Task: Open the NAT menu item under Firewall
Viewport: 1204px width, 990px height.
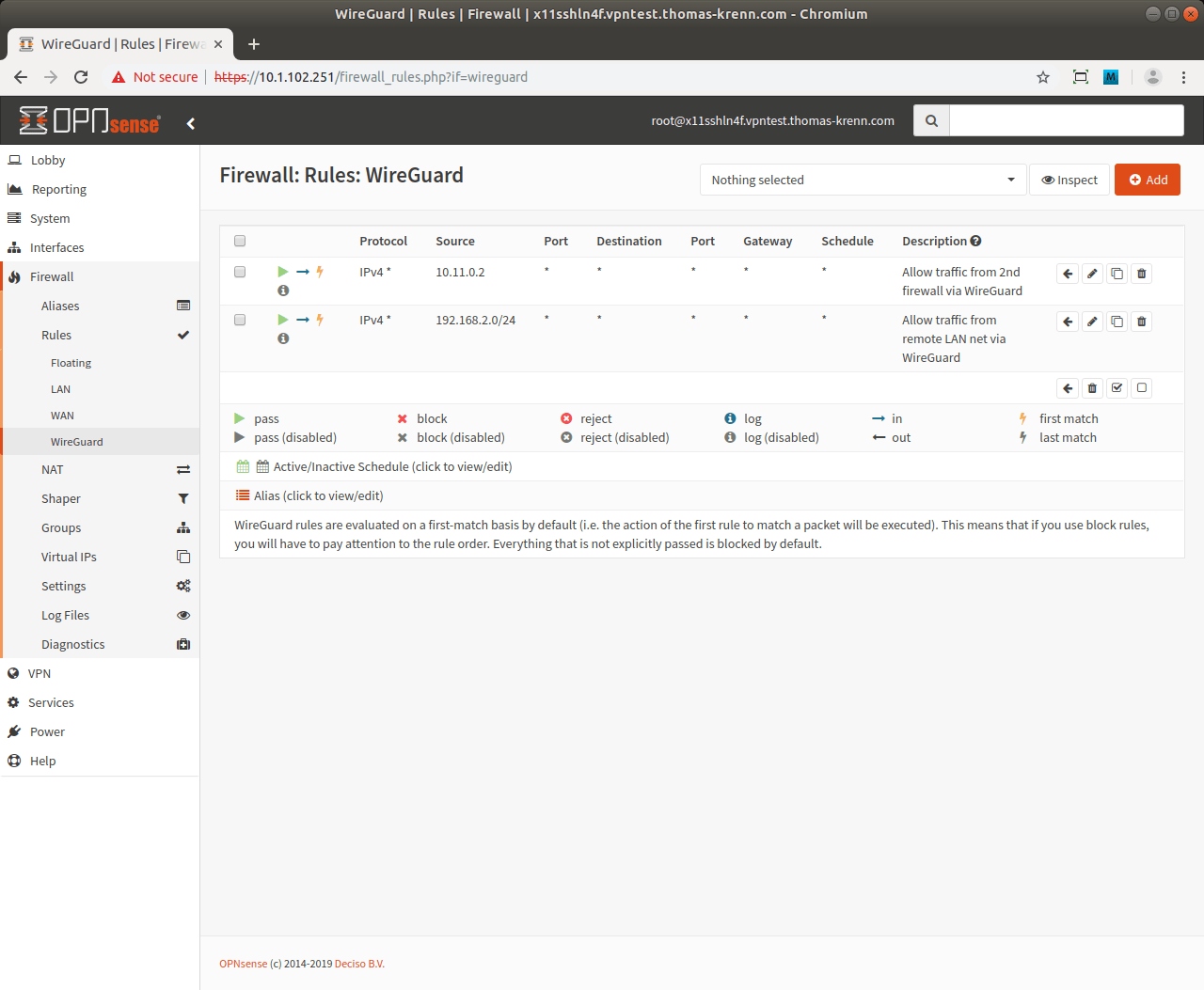Action: point(53,469)
